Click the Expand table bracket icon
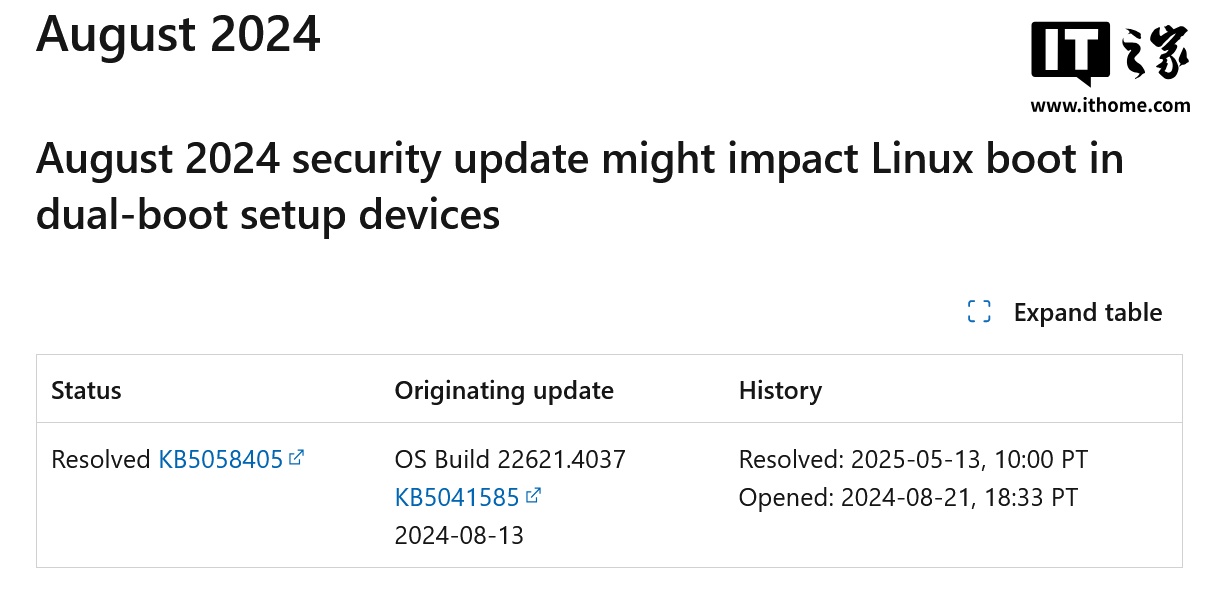Screen dimensions: 1209x589 (x=979, y=312)
